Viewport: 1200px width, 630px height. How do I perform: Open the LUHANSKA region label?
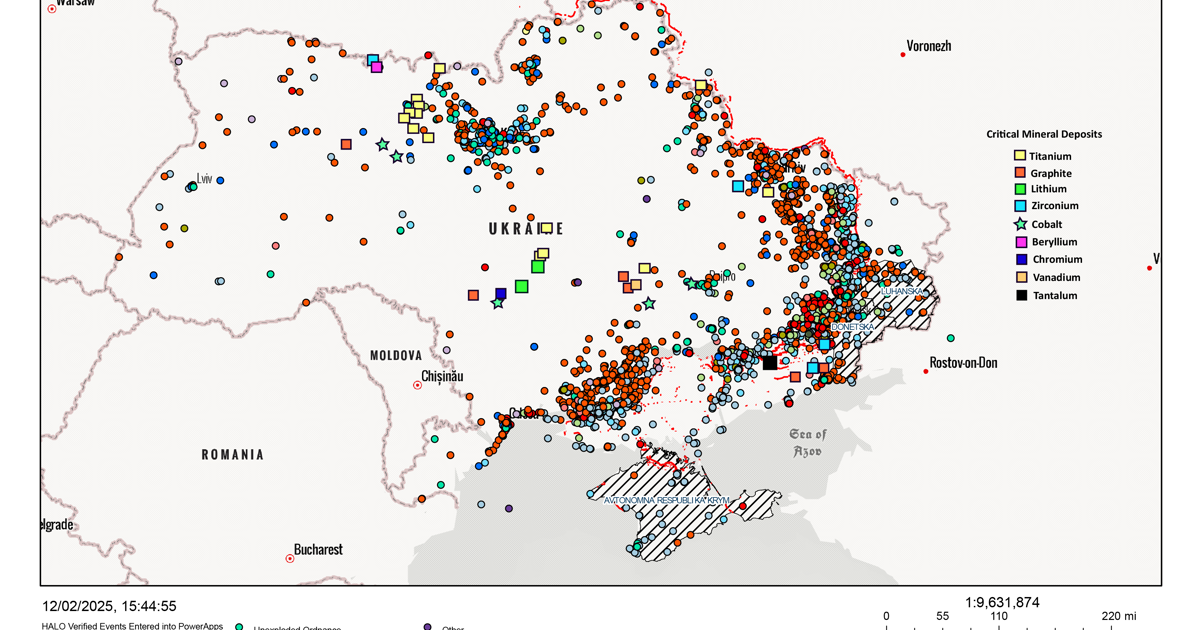point(902,291)
